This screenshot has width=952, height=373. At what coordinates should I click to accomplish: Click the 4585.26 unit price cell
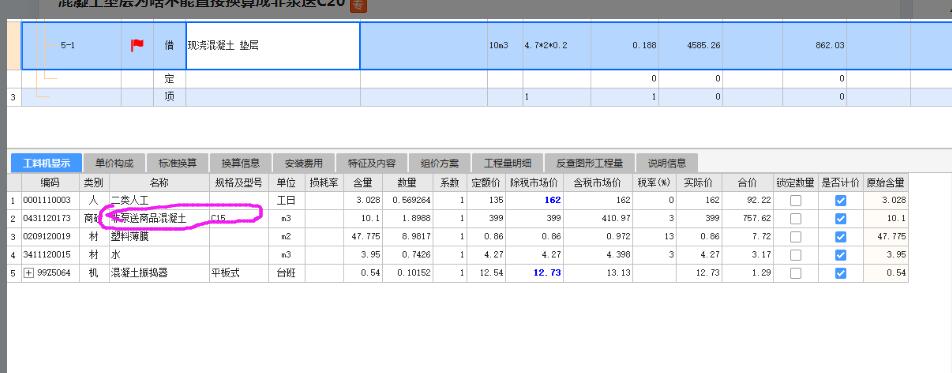(x=691, y=46)
